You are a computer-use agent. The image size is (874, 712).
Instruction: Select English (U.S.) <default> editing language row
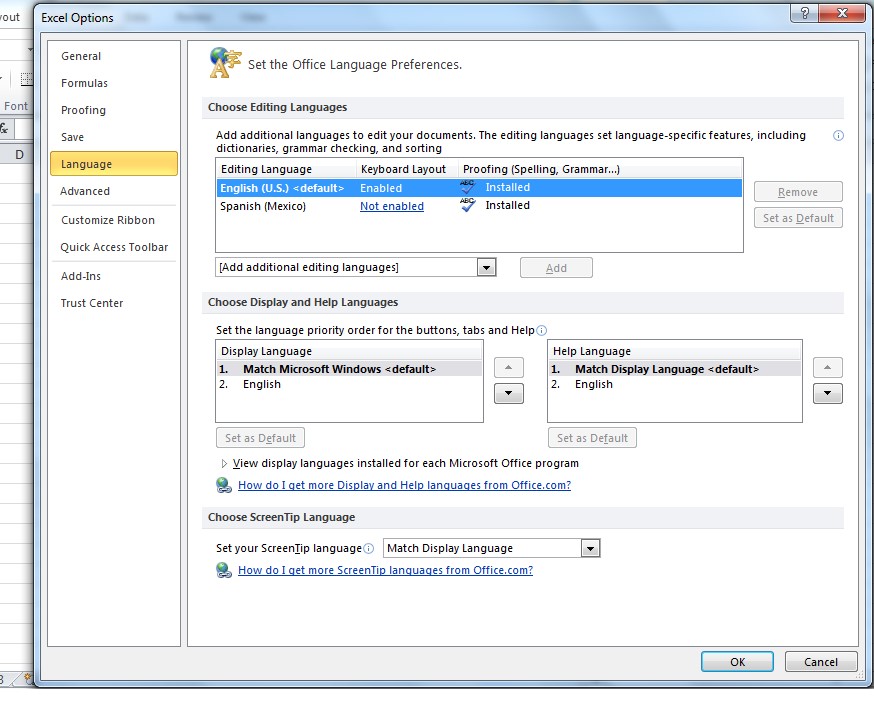tap(479, 188)
